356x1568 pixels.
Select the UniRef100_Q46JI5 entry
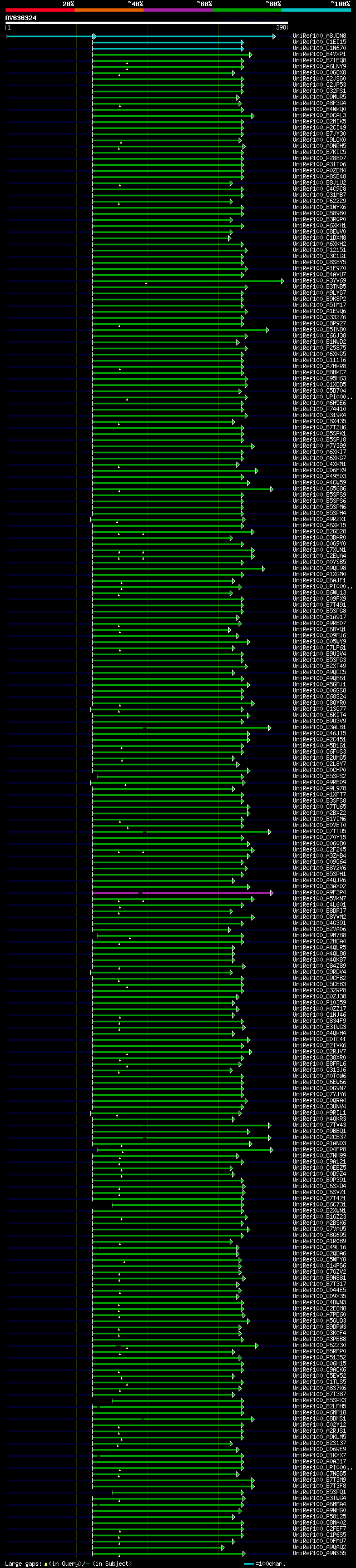319,734
